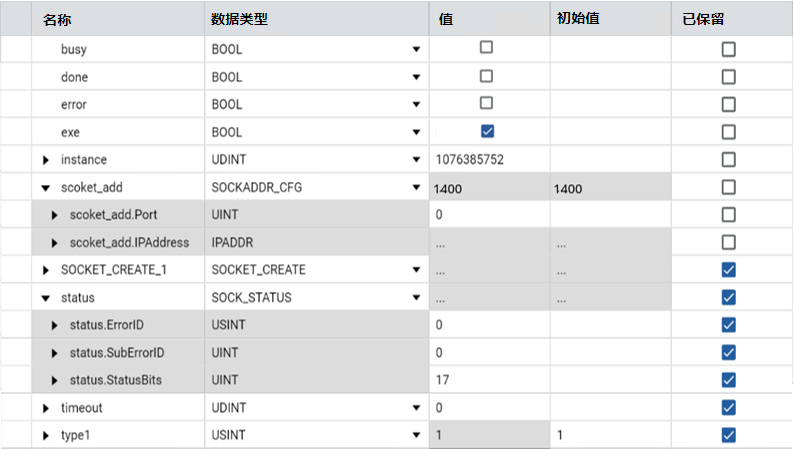794x449 pixels.
Task: Click the 数据类型 column header
Action: (x=239, y=19)
